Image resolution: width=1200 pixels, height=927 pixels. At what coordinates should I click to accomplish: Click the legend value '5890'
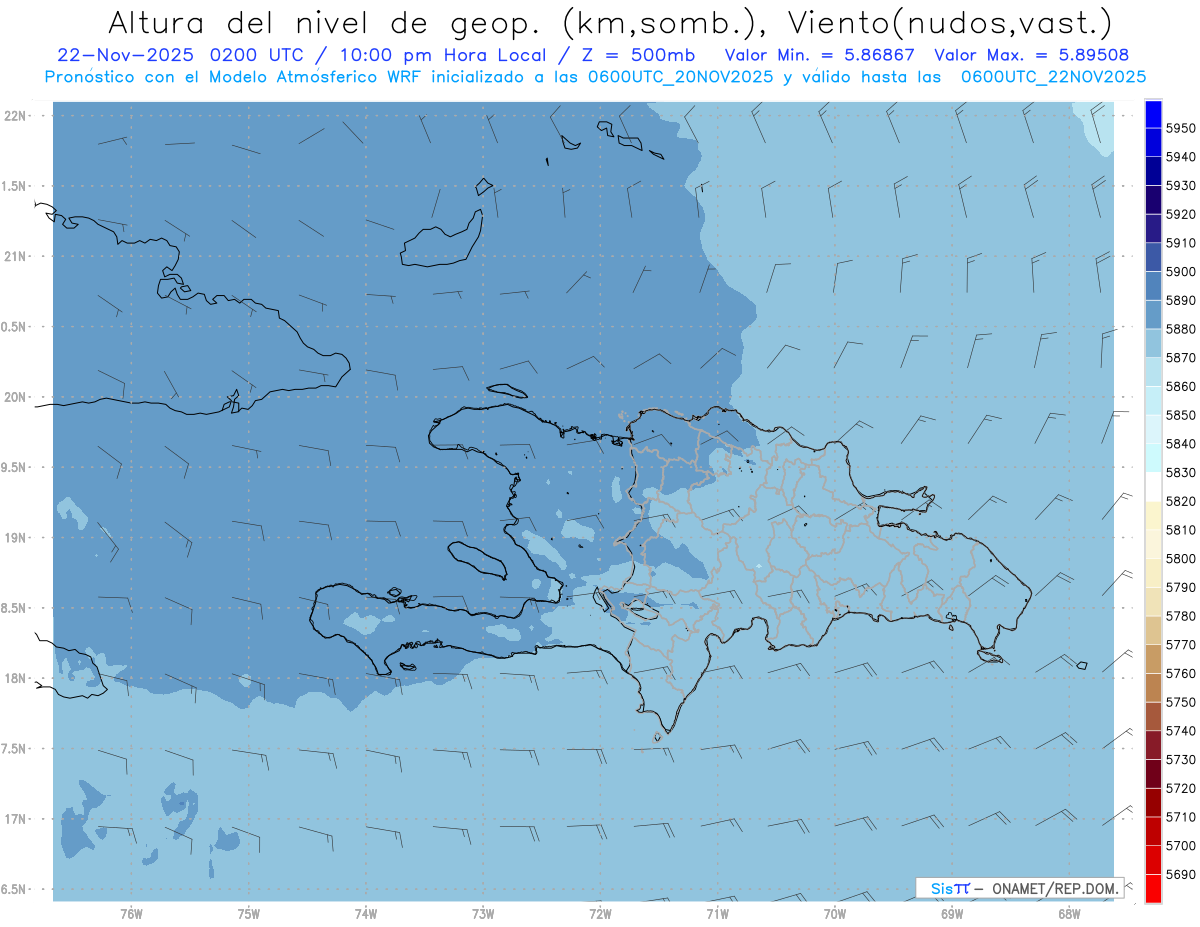(1180, 300)
